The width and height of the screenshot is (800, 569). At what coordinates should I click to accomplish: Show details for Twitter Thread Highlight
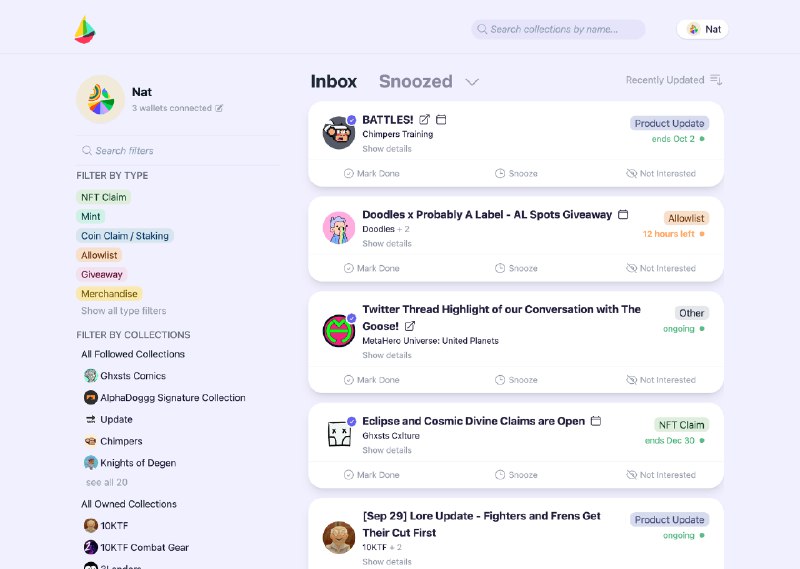pos(387,355)
